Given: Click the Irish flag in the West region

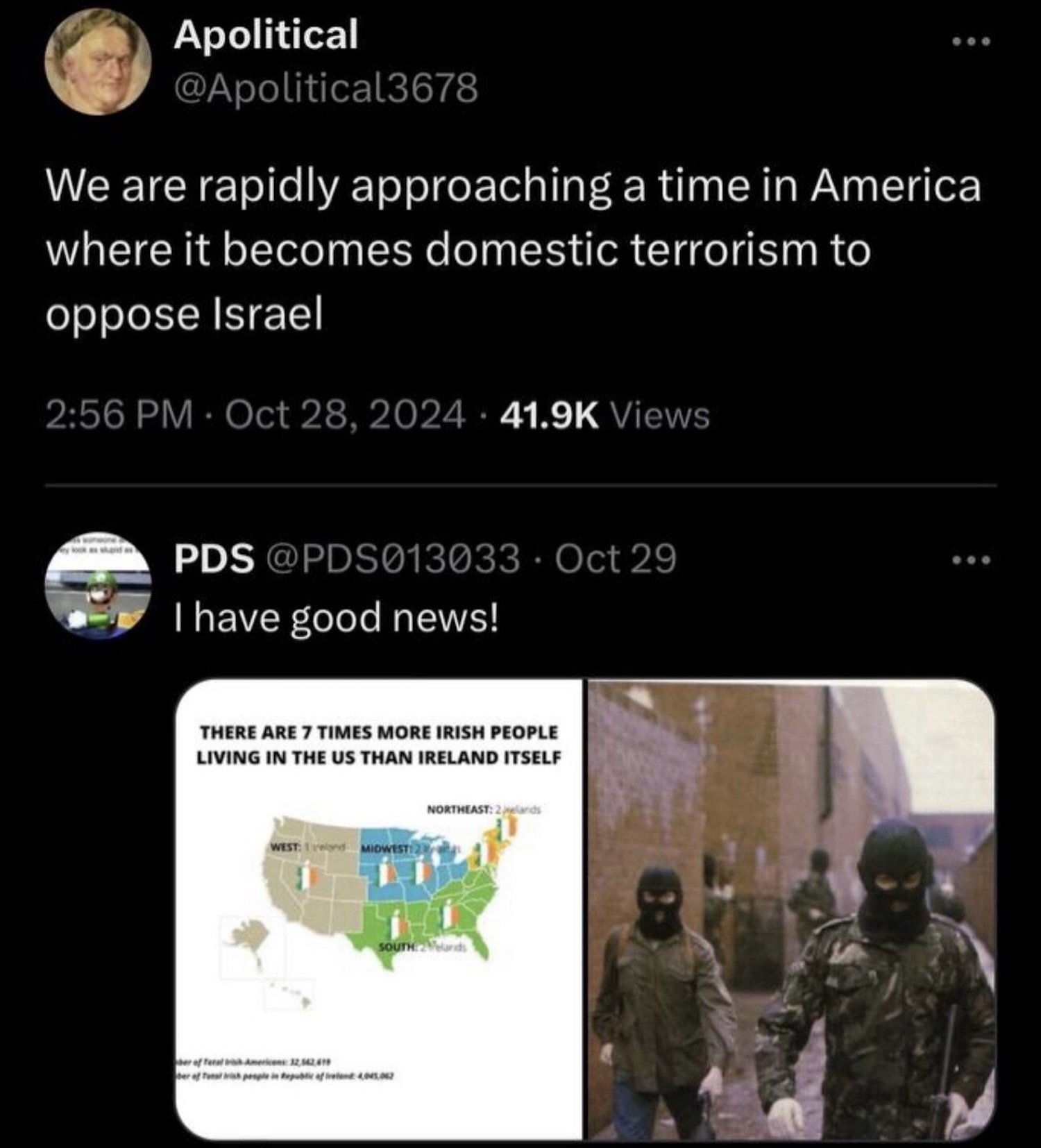Looking at the screenshot, I should [305, 877].
